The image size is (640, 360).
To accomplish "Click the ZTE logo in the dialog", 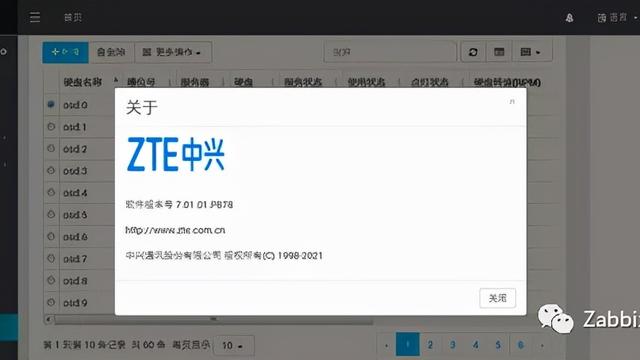I will click(x=176, y=154).
